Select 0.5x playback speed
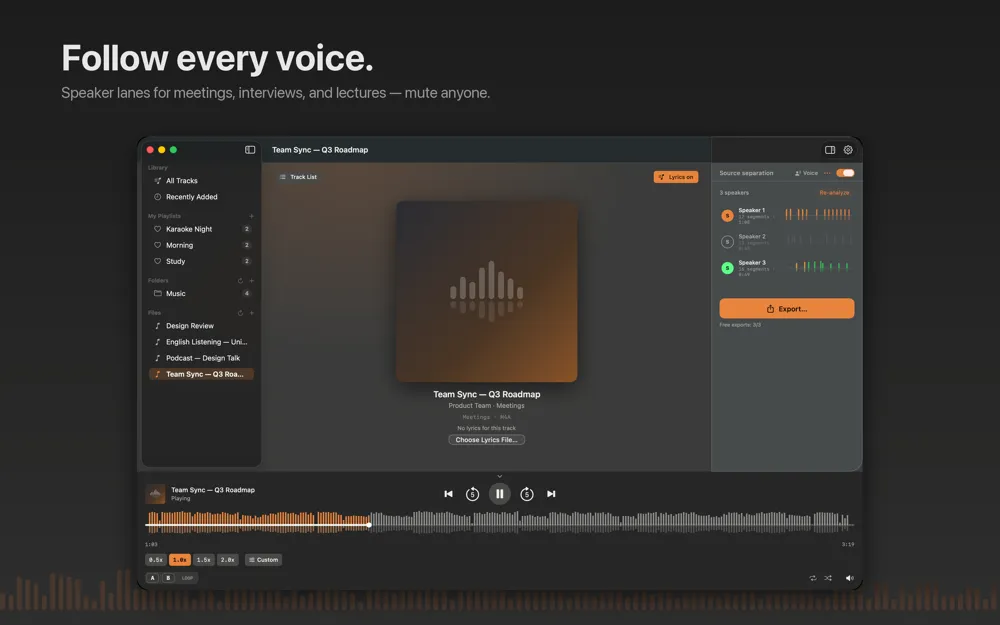1000x625 pixels. pyautogui.click(x=156, y=560)
